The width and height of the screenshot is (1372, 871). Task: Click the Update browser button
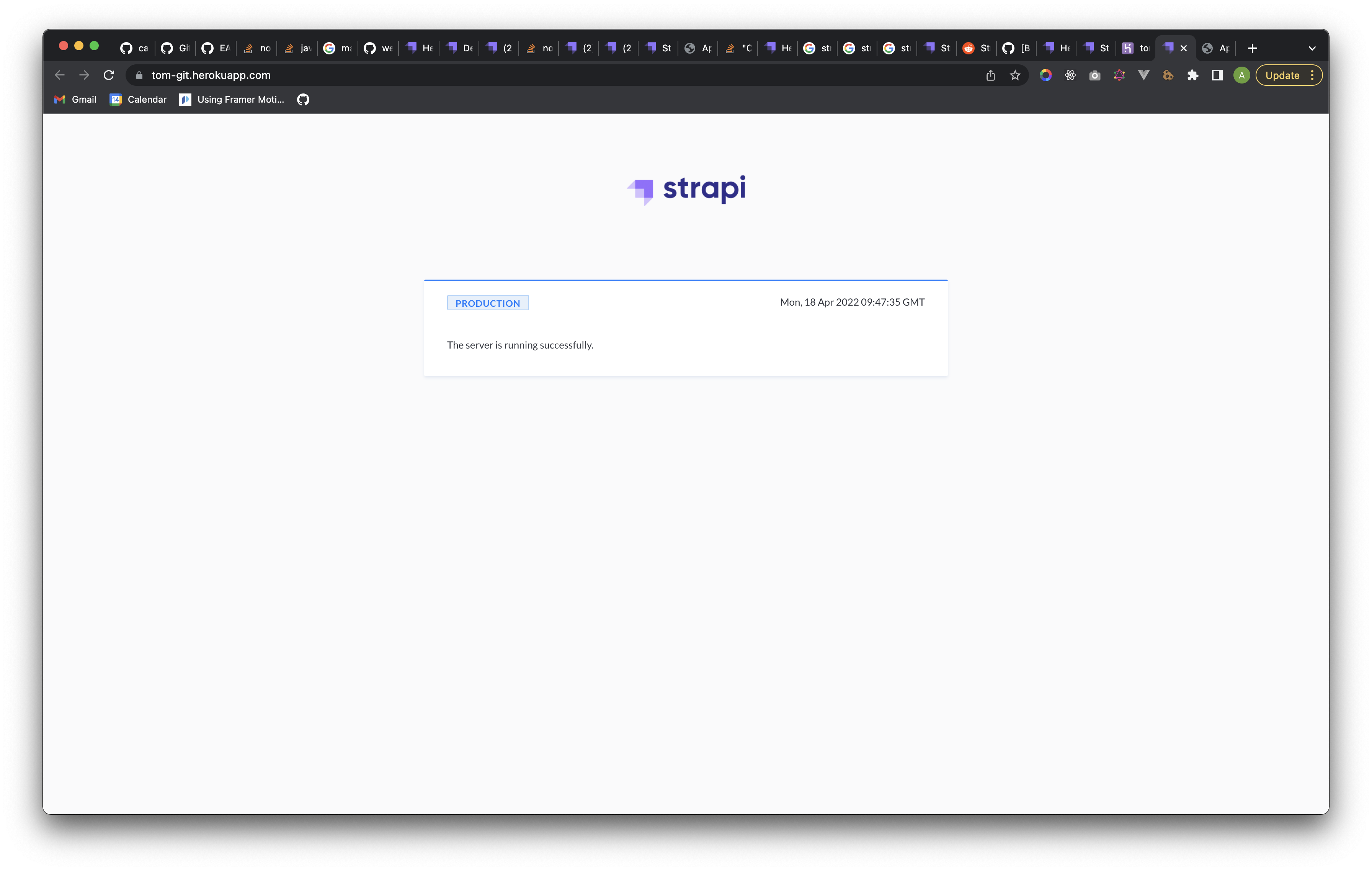pyautogui.click(x=1282, y=75)
